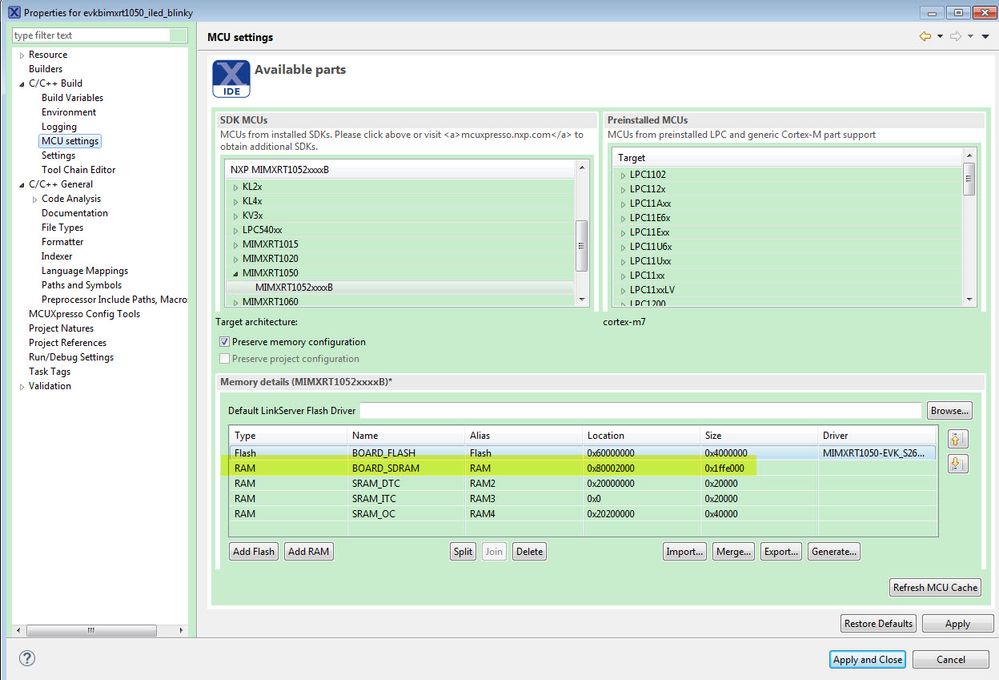Click Restore Defaults button
Image resolution: width=999 pixels, height=680 pixels.
point(878,623)
